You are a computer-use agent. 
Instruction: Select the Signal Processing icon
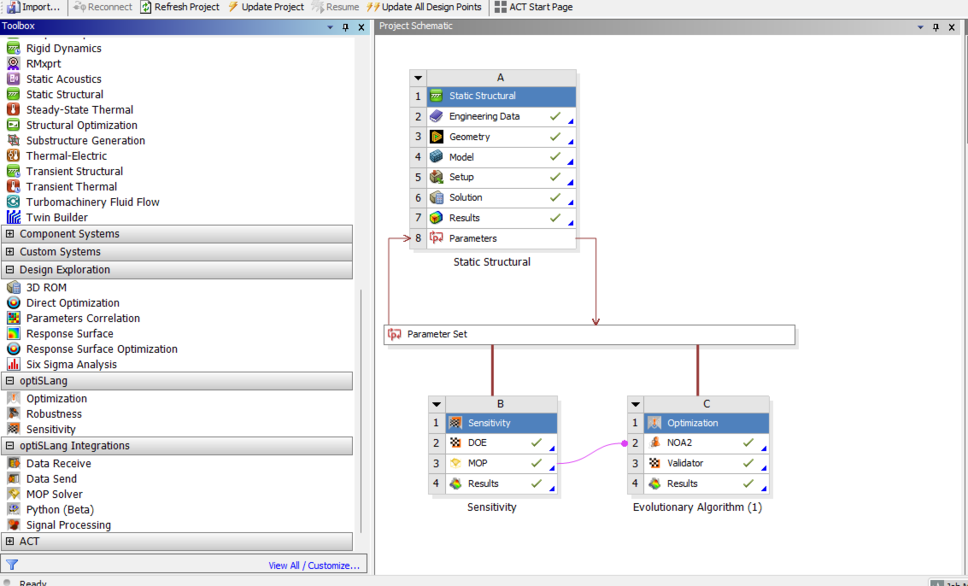[13, 525]
